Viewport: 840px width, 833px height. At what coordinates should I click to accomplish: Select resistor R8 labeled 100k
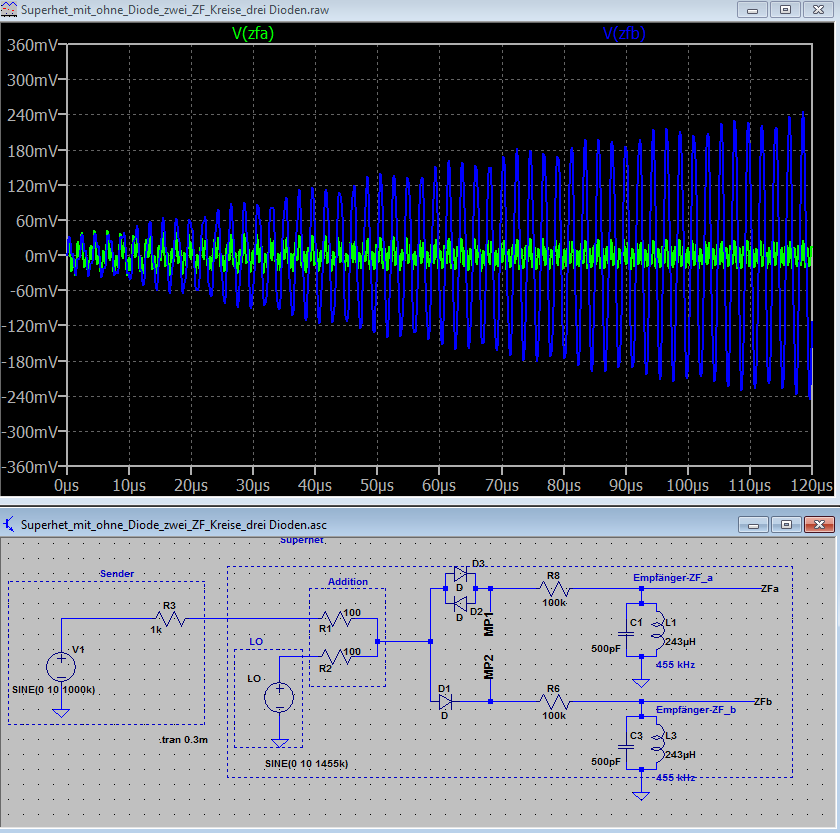point(554,589)
